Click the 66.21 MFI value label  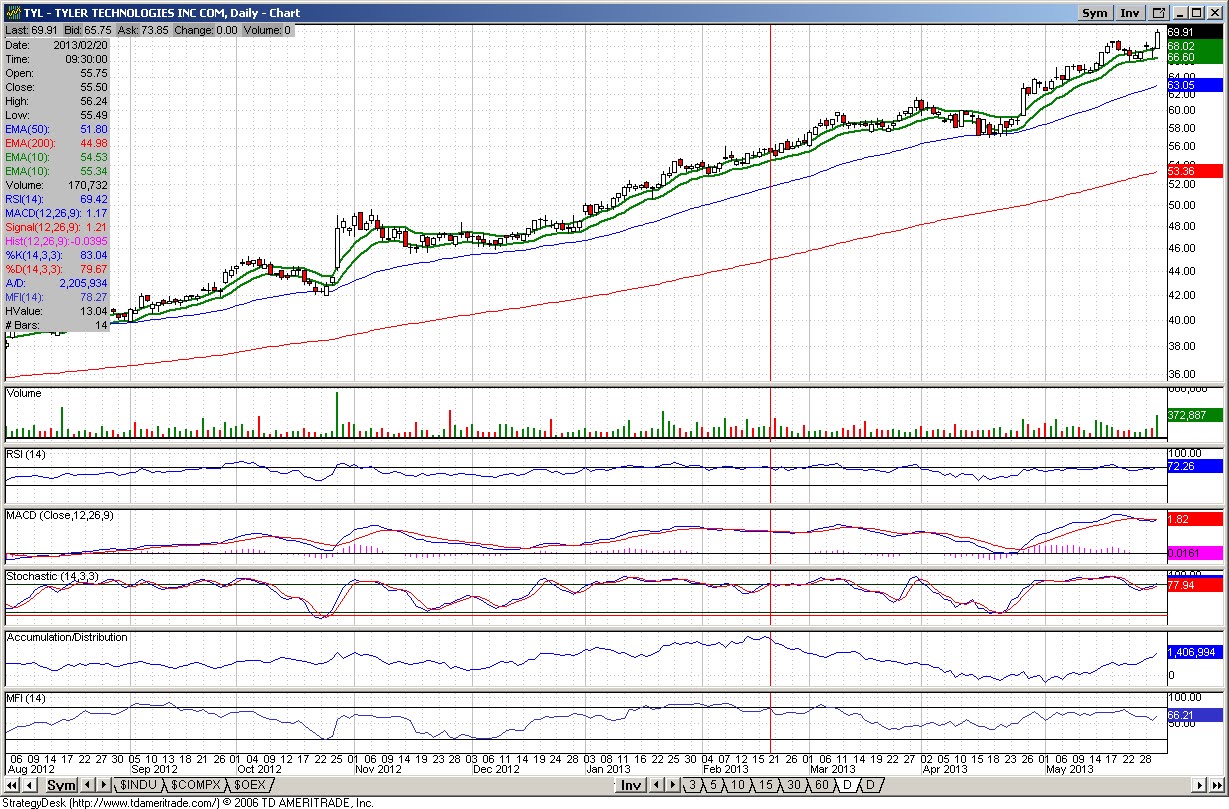(x=1194, y=715)
